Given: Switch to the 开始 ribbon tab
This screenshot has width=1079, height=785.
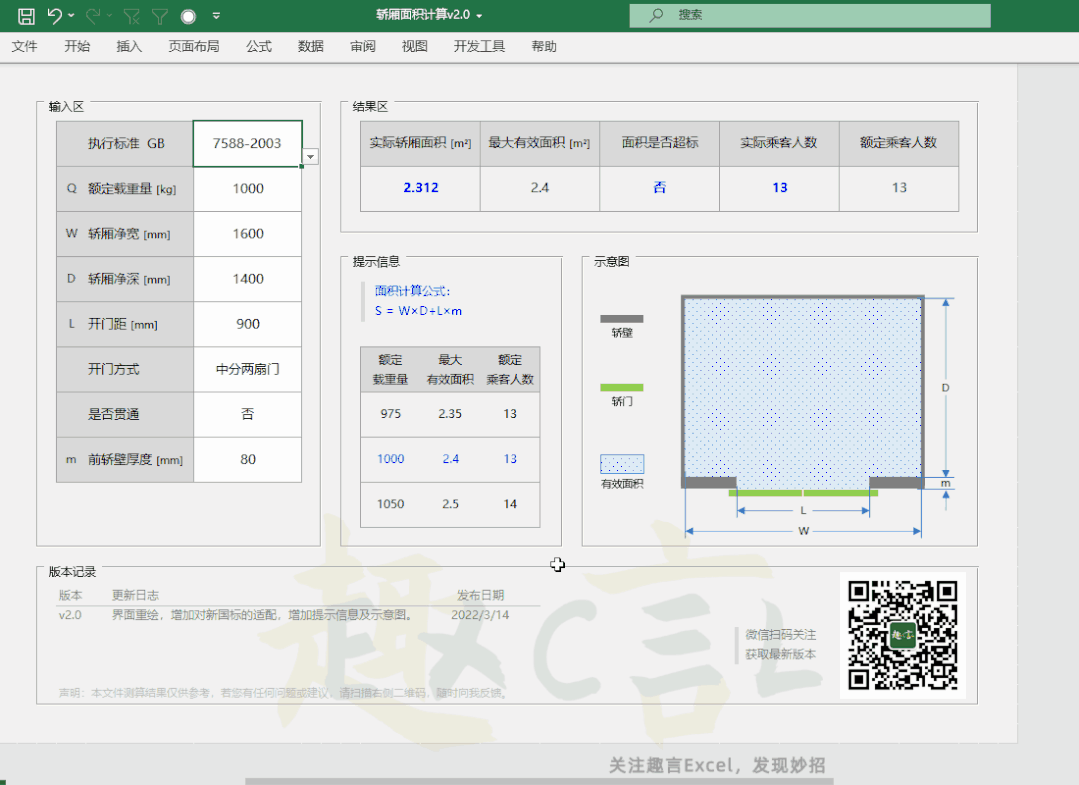Looking at the screenshot, I should (77, 46).
